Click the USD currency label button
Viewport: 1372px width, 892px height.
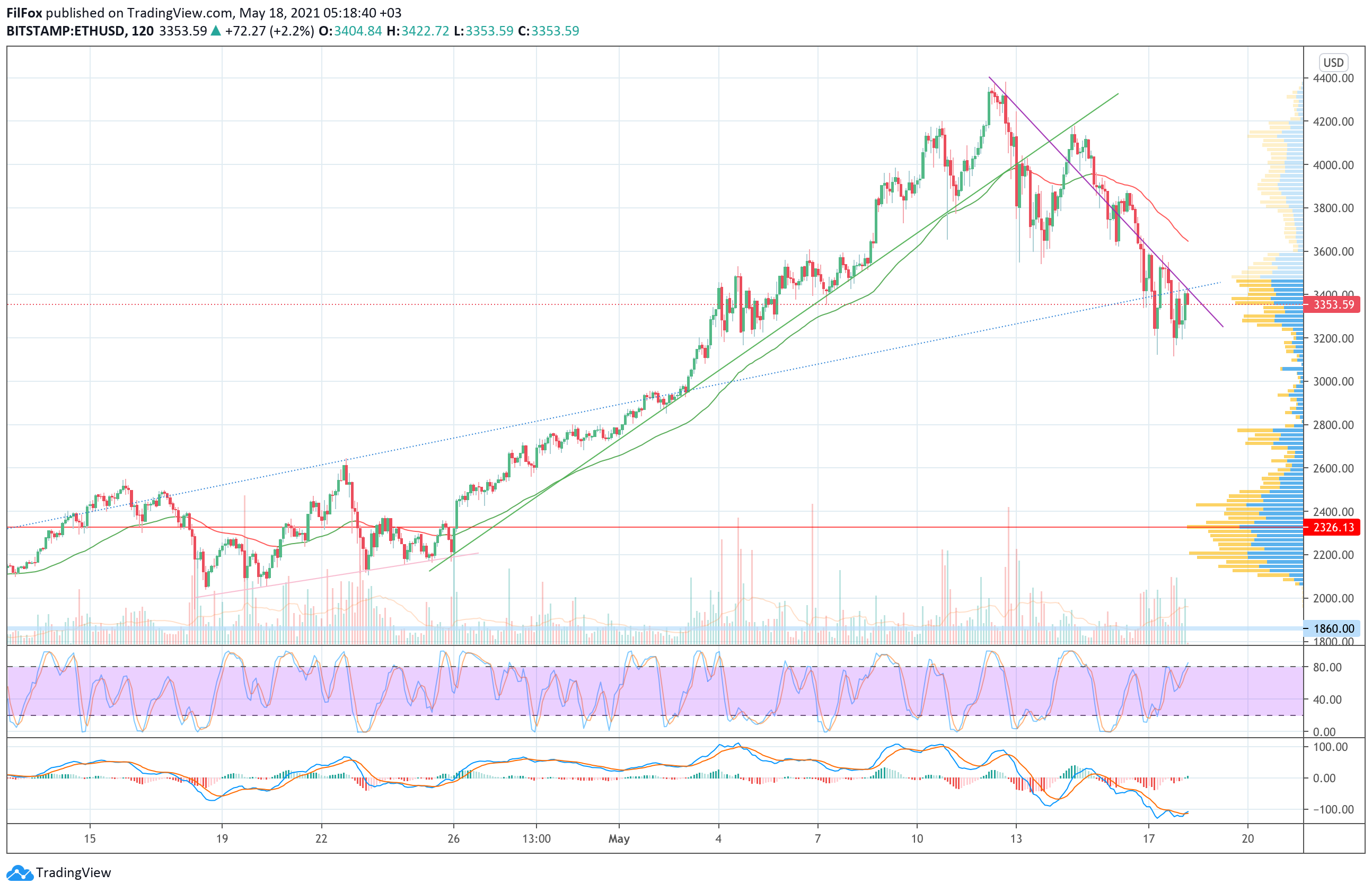(x=1333, y=62)
